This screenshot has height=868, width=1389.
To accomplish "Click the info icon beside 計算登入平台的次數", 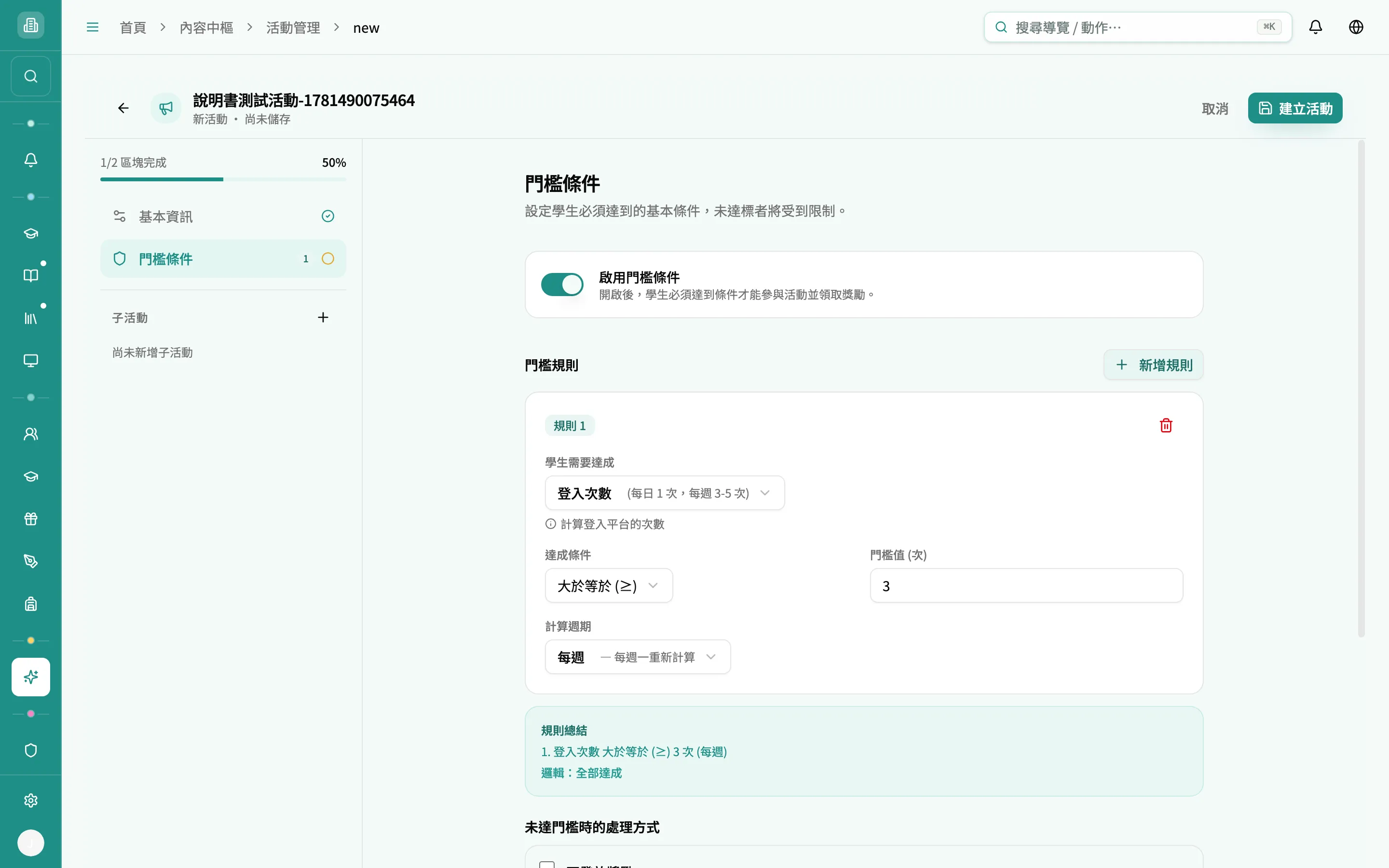I will point(550,524).
